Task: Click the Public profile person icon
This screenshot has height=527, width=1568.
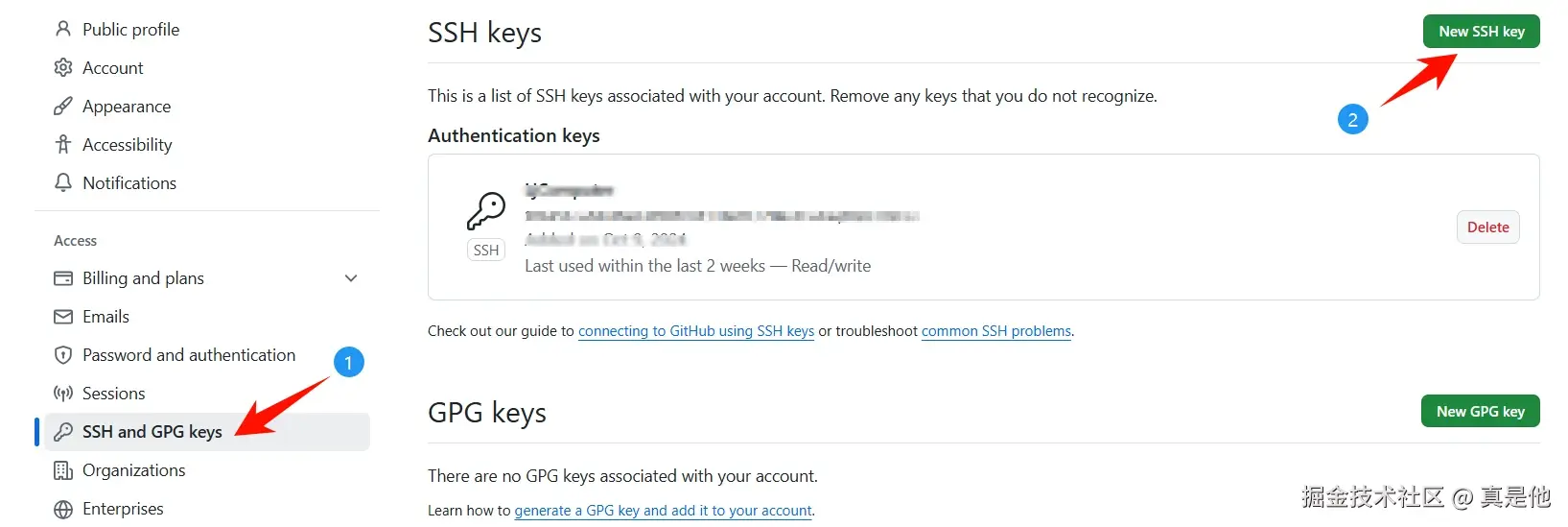Action: (63, 29)
